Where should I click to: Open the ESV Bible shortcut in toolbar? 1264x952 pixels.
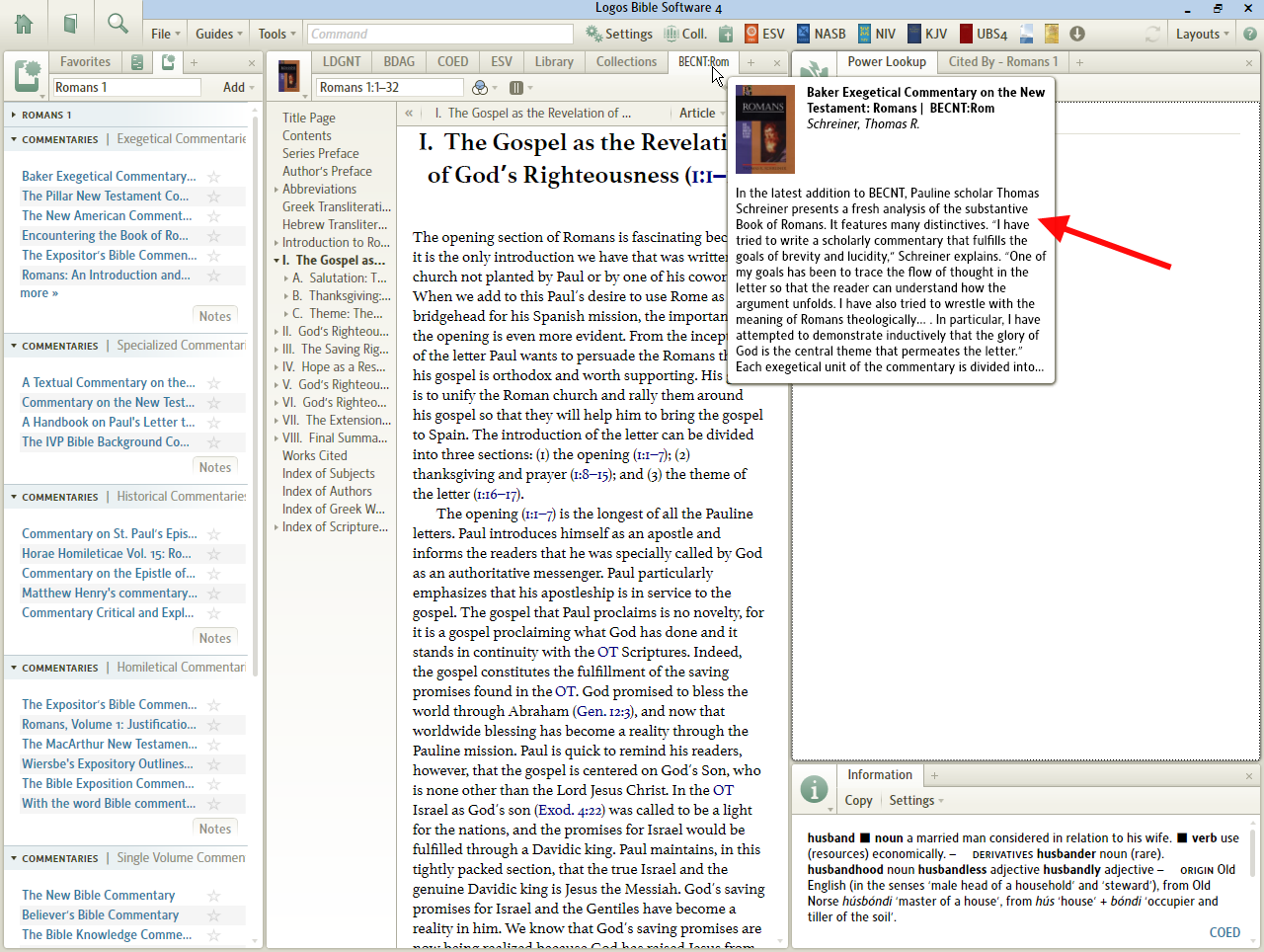[763, 34]
